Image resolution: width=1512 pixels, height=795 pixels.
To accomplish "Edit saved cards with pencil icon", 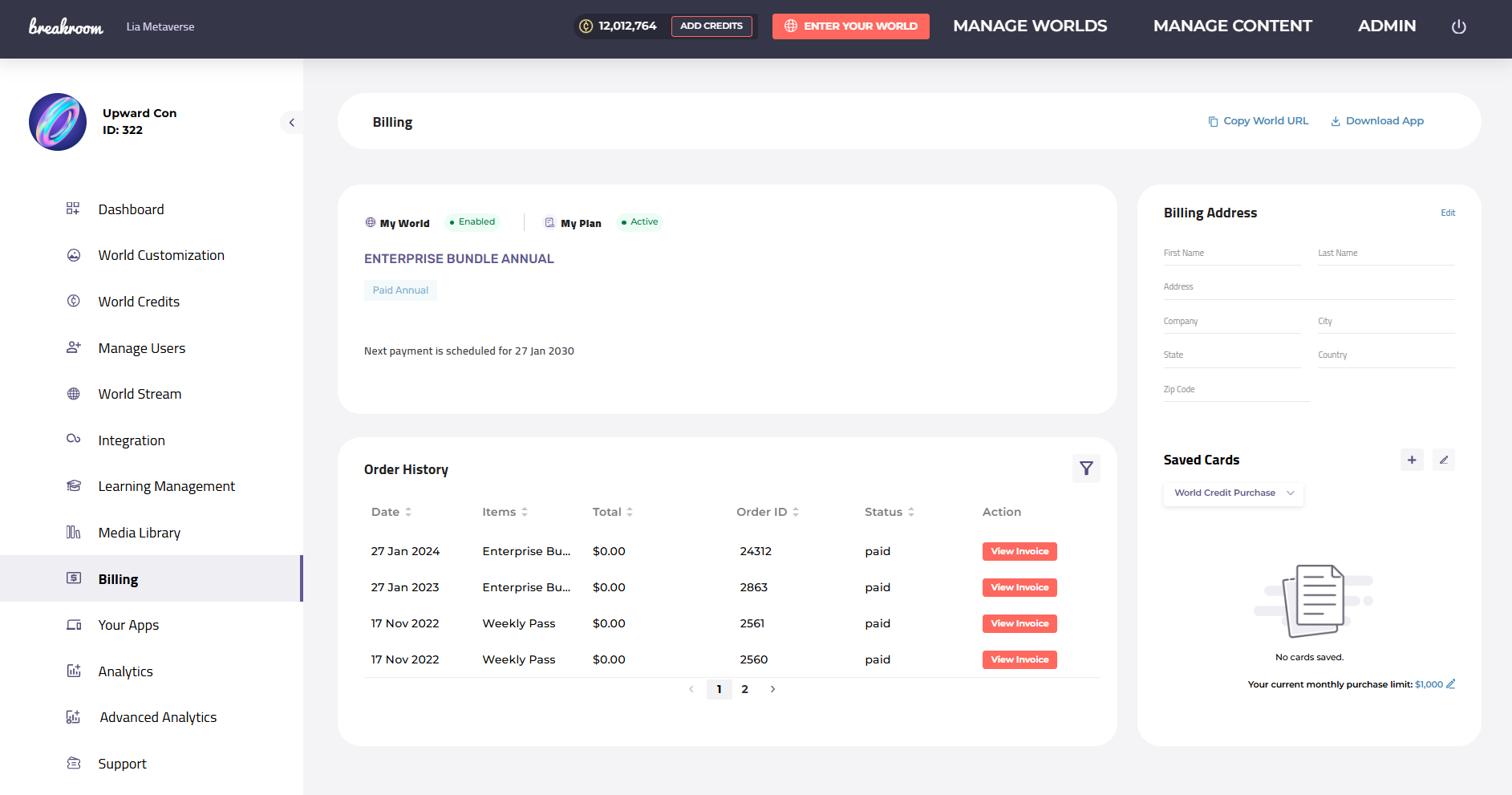I will click(x=1444, y=460).
